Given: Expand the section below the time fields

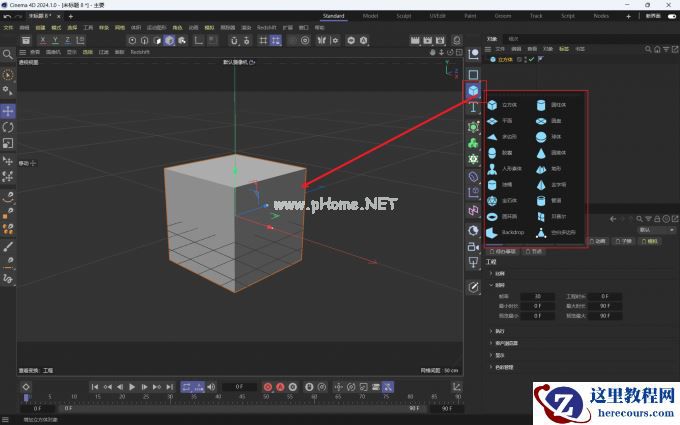Looking at the screenshot, I should coord(491,331).
